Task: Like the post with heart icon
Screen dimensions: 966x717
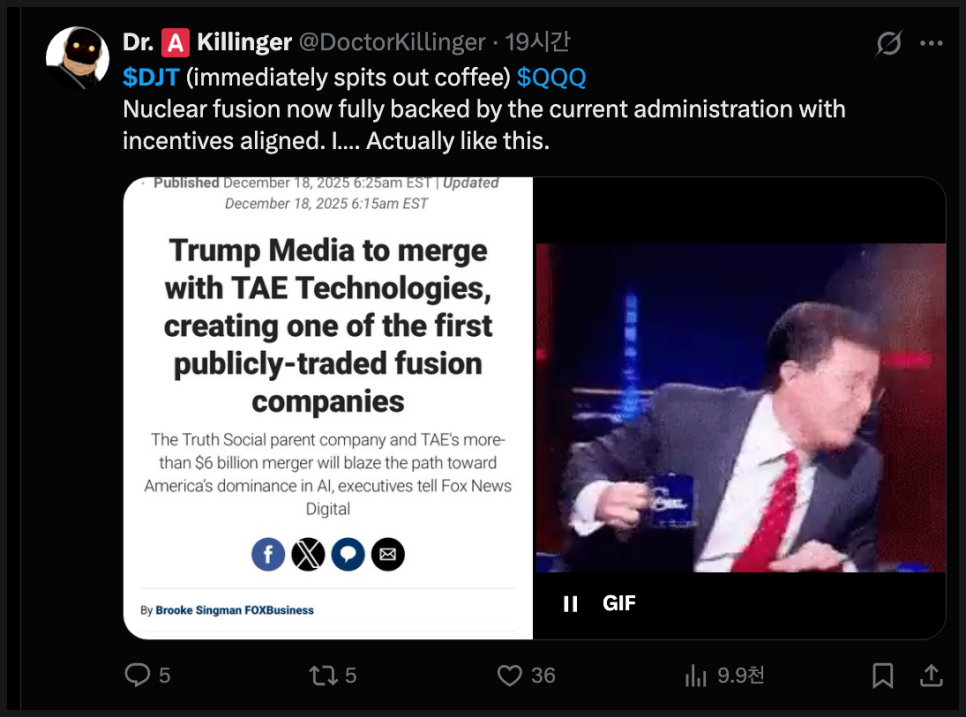Action: tap(510, 676)
